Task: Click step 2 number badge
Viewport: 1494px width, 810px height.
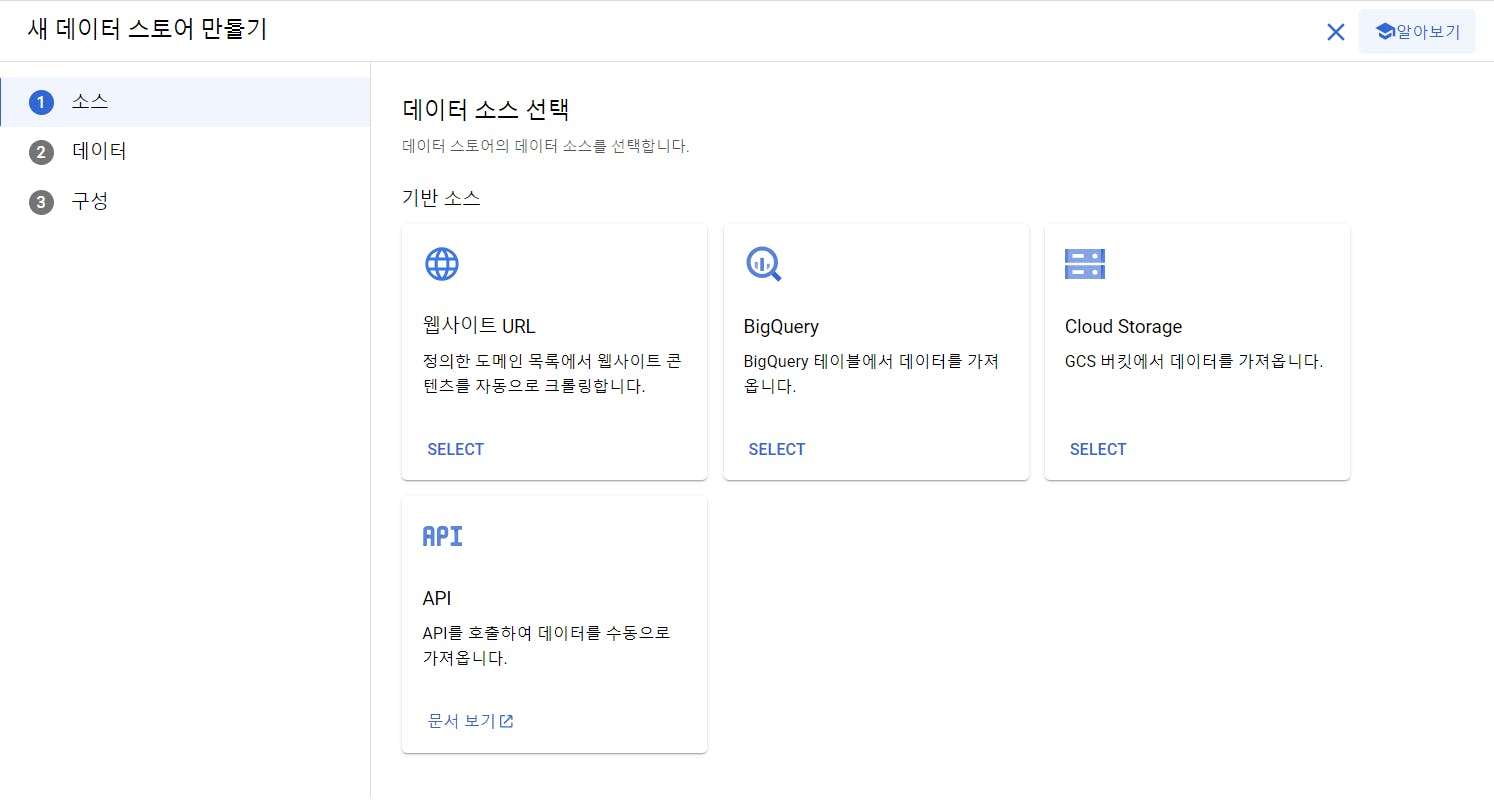Action: pos(41,152)
